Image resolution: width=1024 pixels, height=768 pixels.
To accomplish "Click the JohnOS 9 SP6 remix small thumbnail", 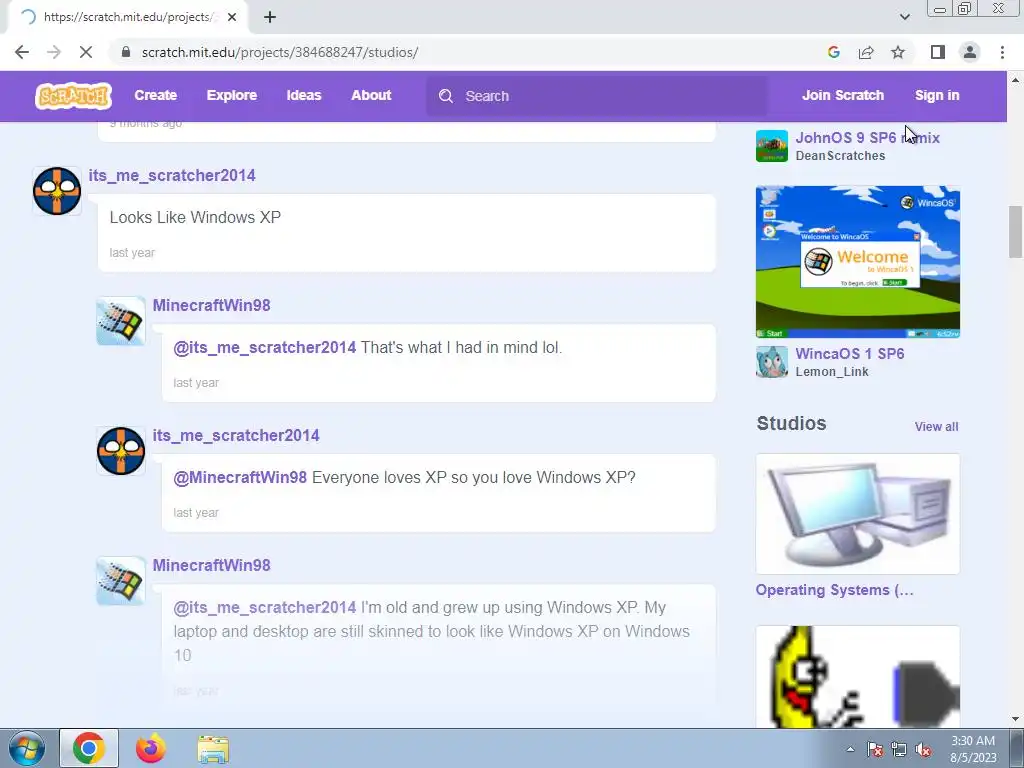I will click(x=772, y=146).
